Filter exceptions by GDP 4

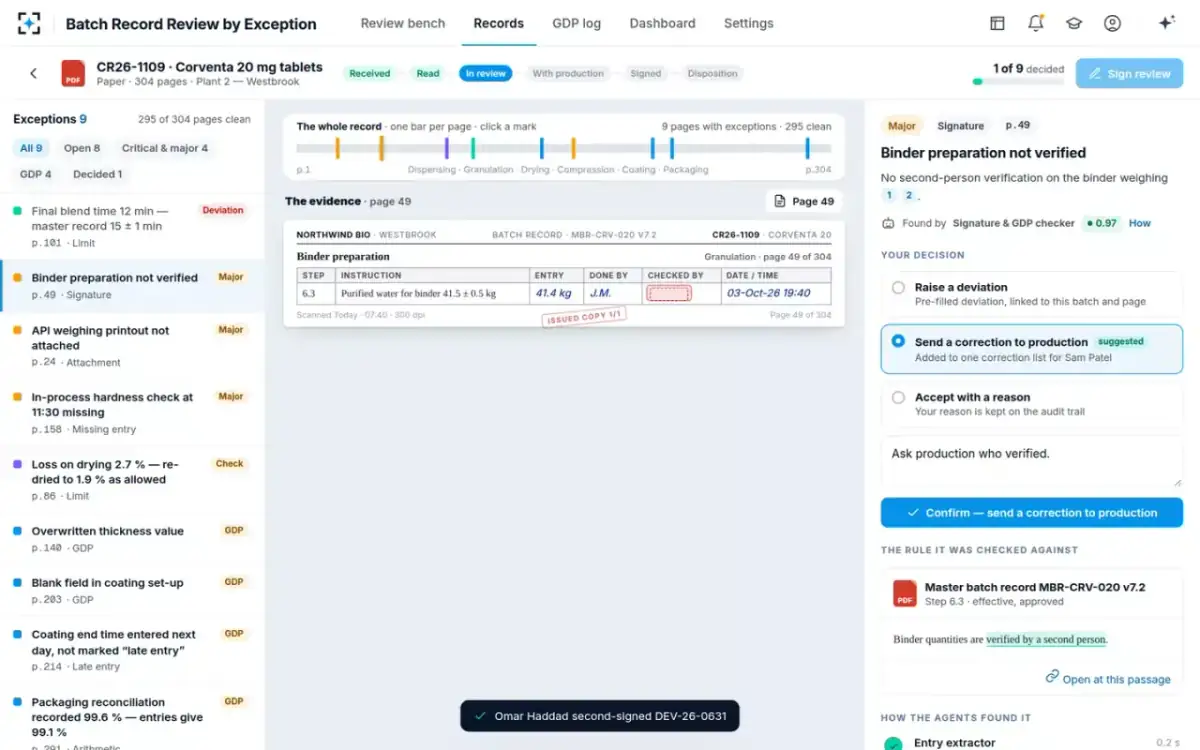pos(36,174)
